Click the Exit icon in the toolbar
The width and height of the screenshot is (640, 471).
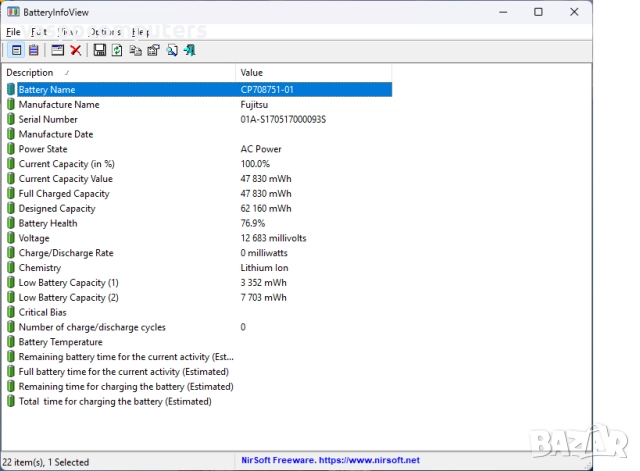click(189, 50)
